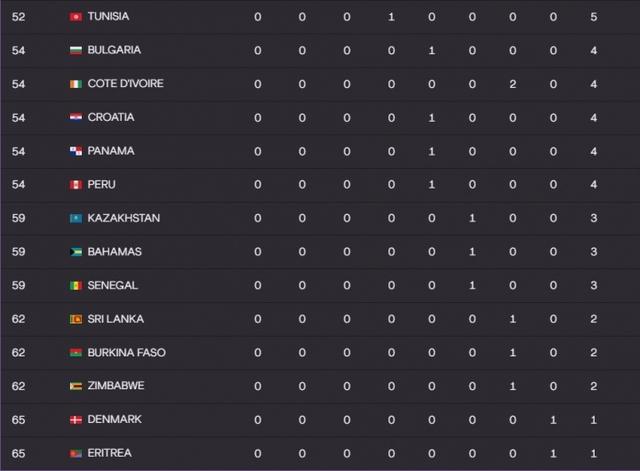Click Tunisia's total points value of 5
This screenshot has width=640, height=471.
[594, 17]
